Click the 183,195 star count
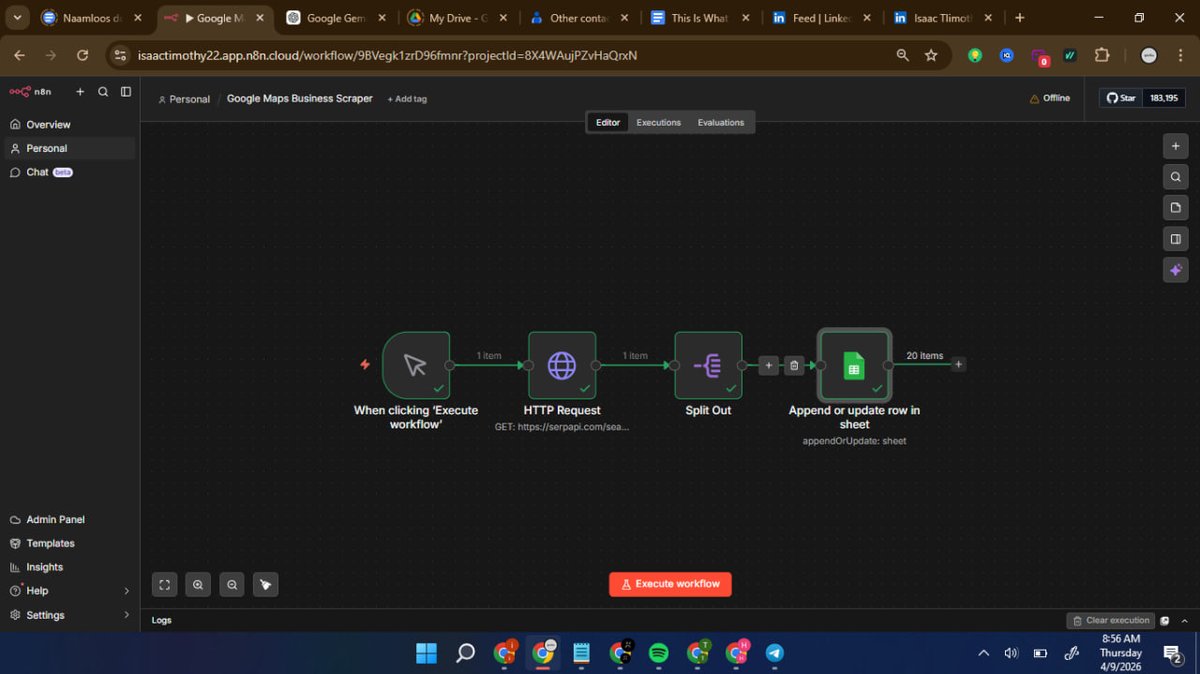 pyautogui.click(x=1164, y=98)
